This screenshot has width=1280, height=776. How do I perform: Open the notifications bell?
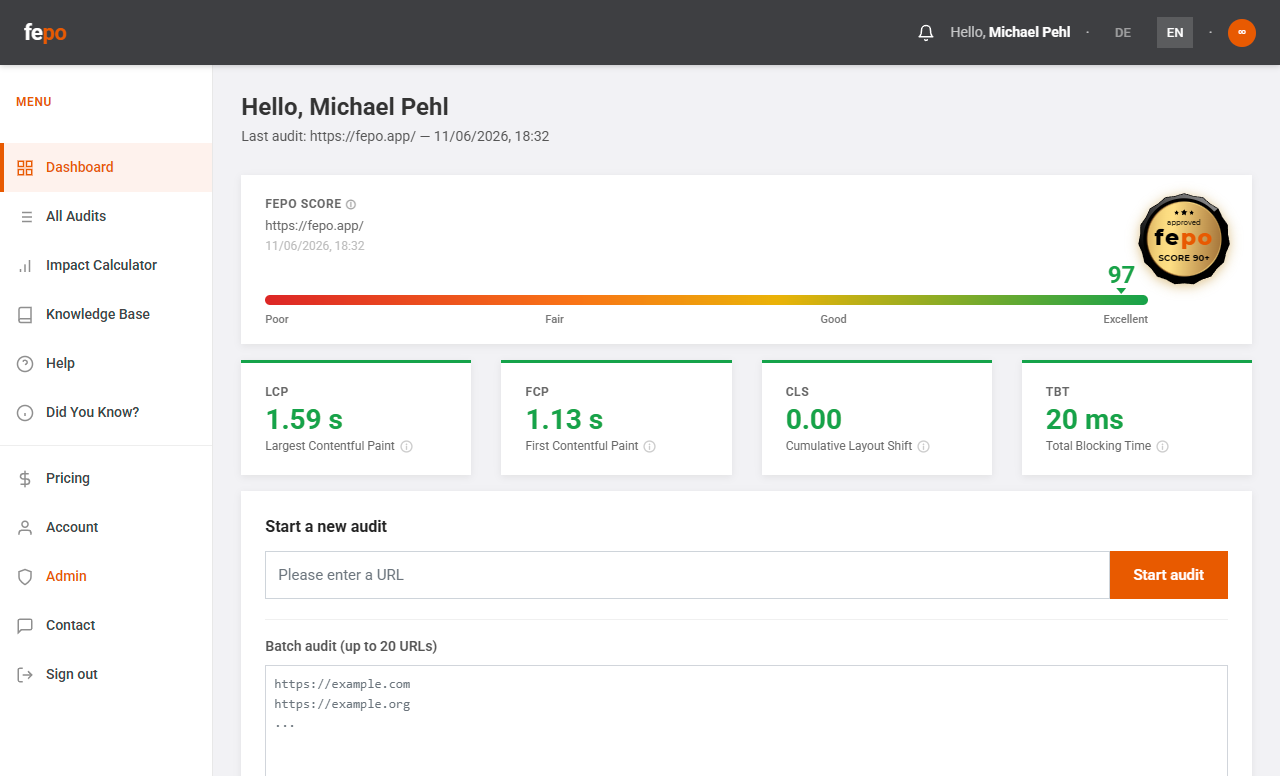point(926,32)
